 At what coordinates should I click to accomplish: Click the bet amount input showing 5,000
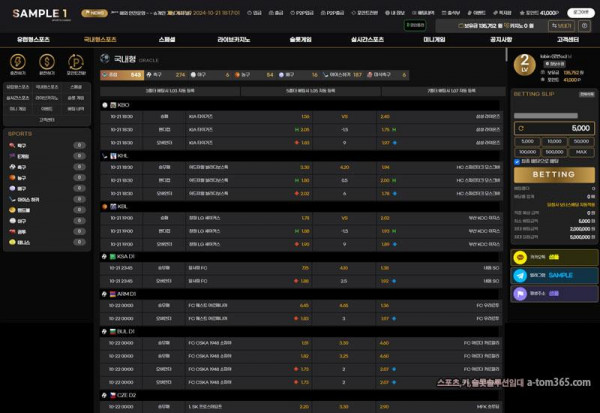[x=558, y=129]
